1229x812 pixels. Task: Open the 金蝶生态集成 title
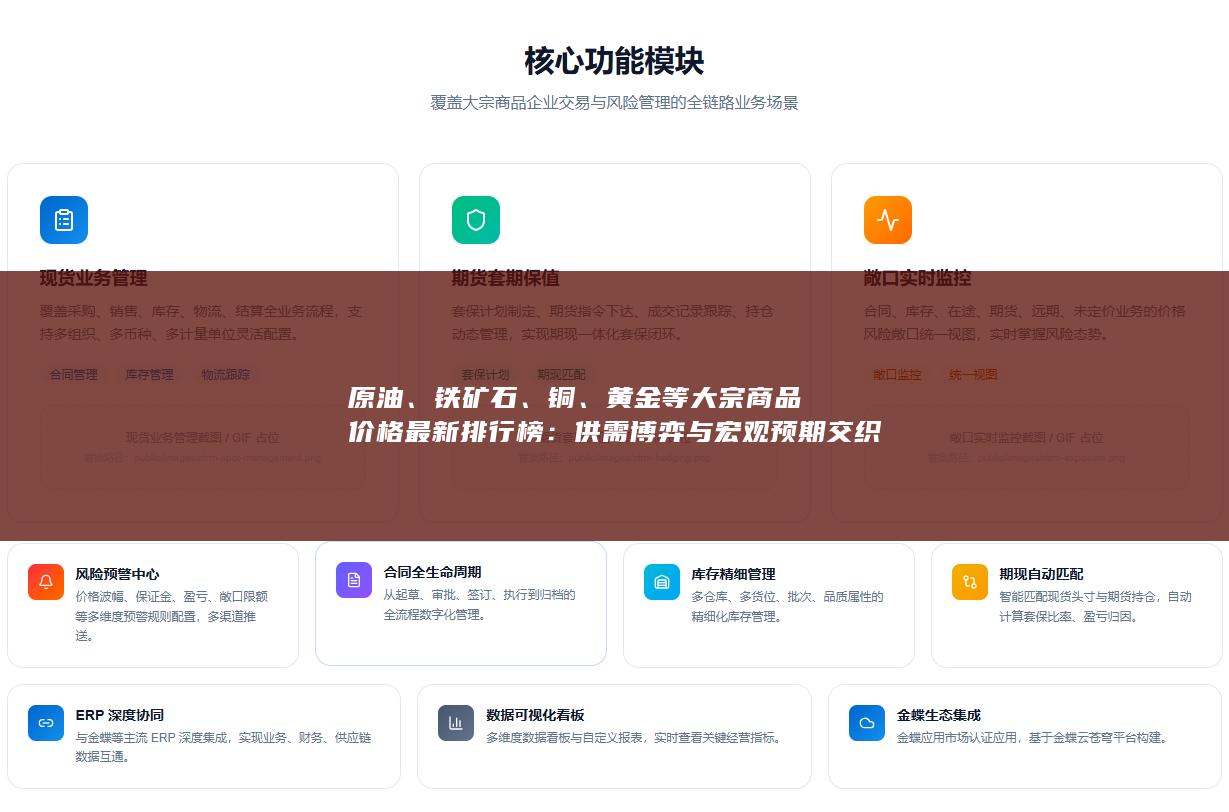coord(939,715)
